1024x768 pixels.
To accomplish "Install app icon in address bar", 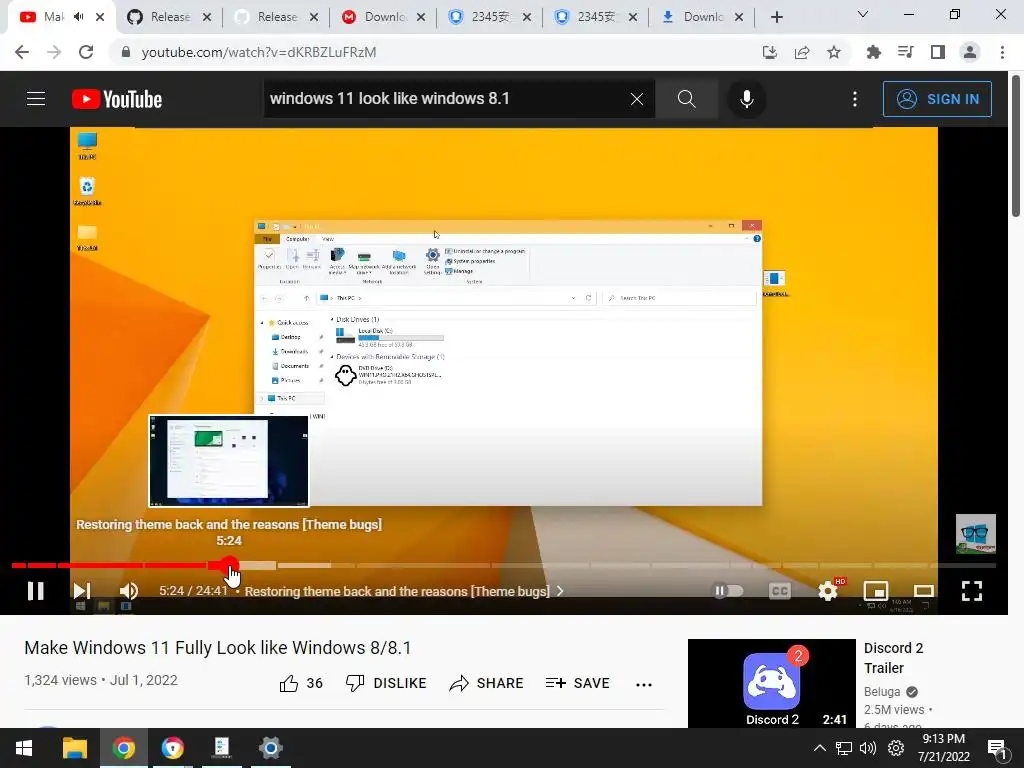I will pos(770,52).
